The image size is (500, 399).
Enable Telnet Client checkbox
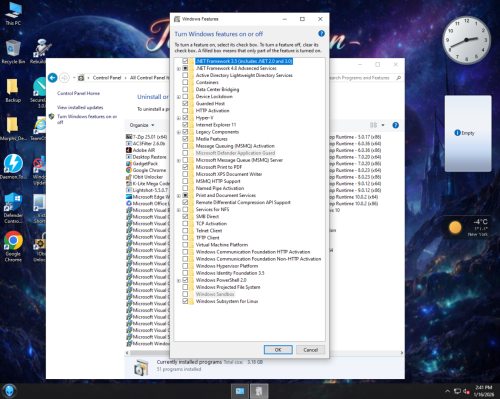(x=185, y=231)
